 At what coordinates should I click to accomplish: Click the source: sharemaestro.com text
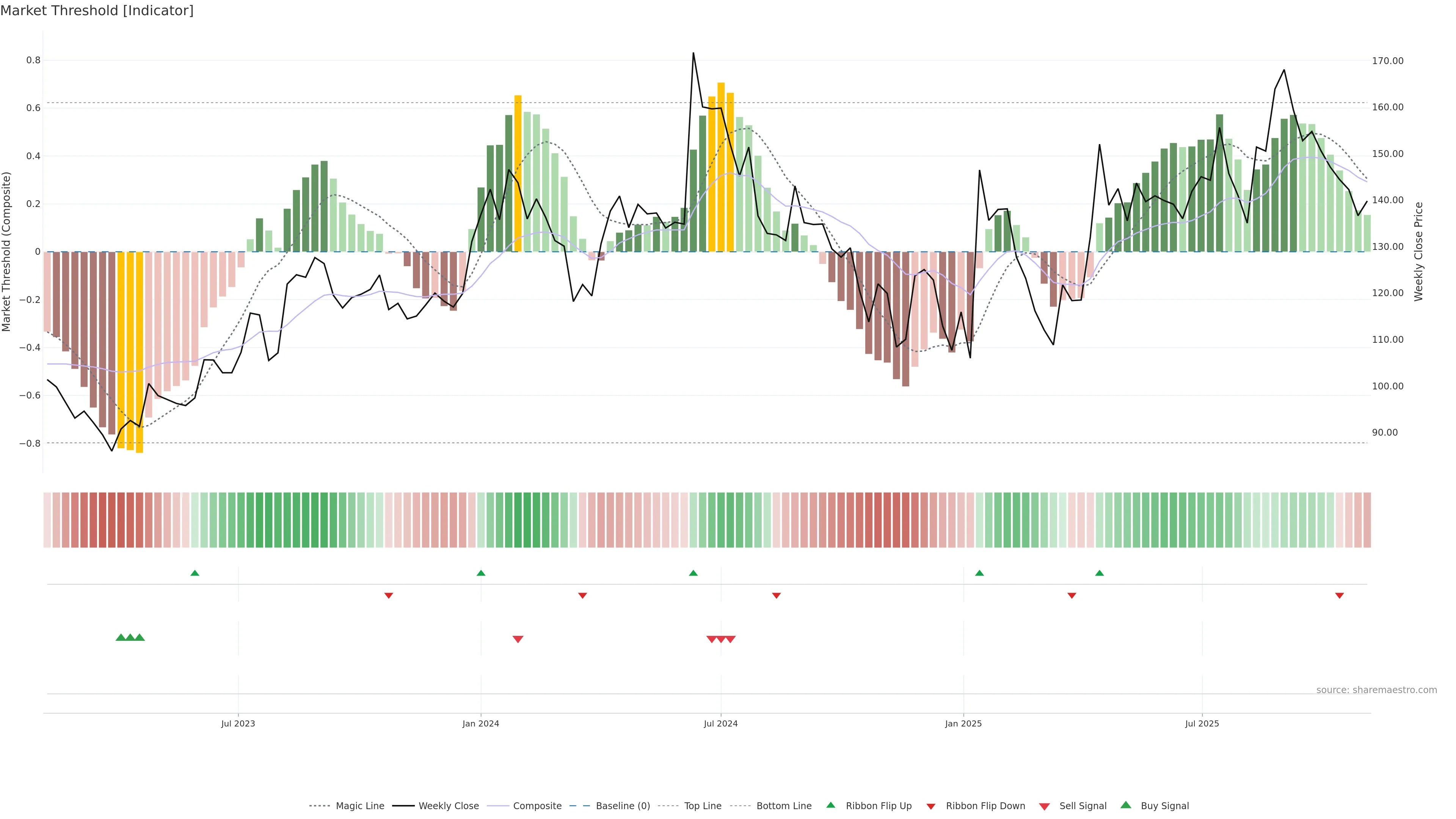(1376, 690)
